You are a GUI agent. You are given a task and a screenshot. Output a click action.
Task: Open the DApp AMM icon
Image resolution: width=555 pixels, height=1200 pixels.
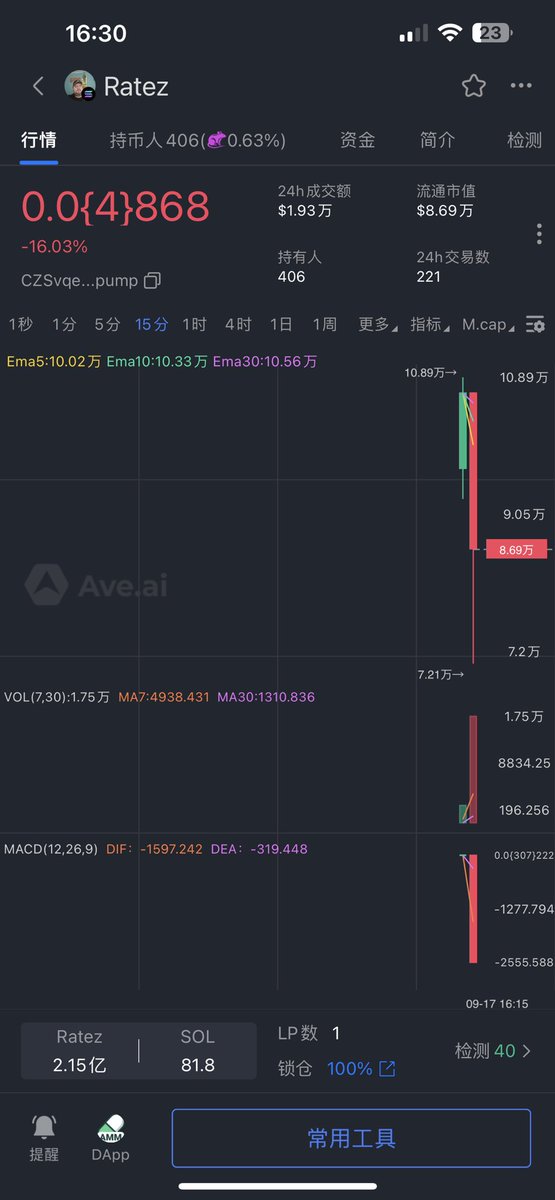(x=111, y=1127)
